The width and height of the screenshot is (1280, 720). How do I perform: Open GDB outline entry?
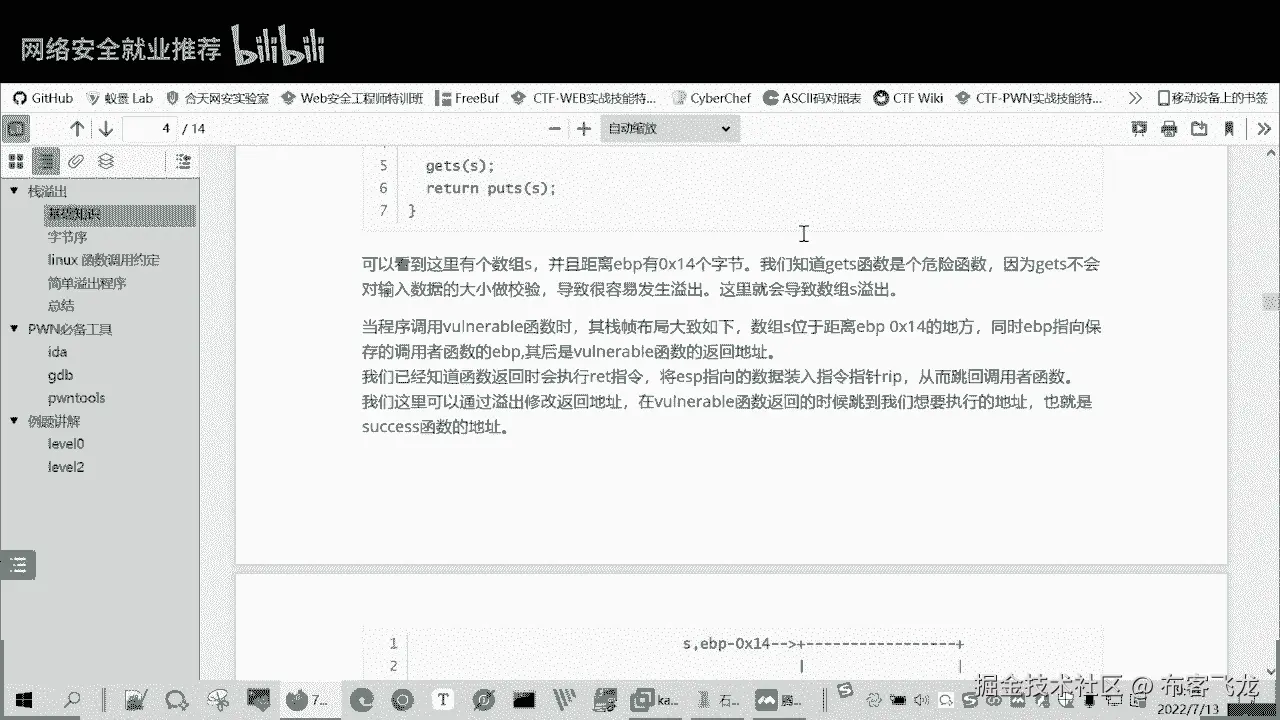(60, 375)
